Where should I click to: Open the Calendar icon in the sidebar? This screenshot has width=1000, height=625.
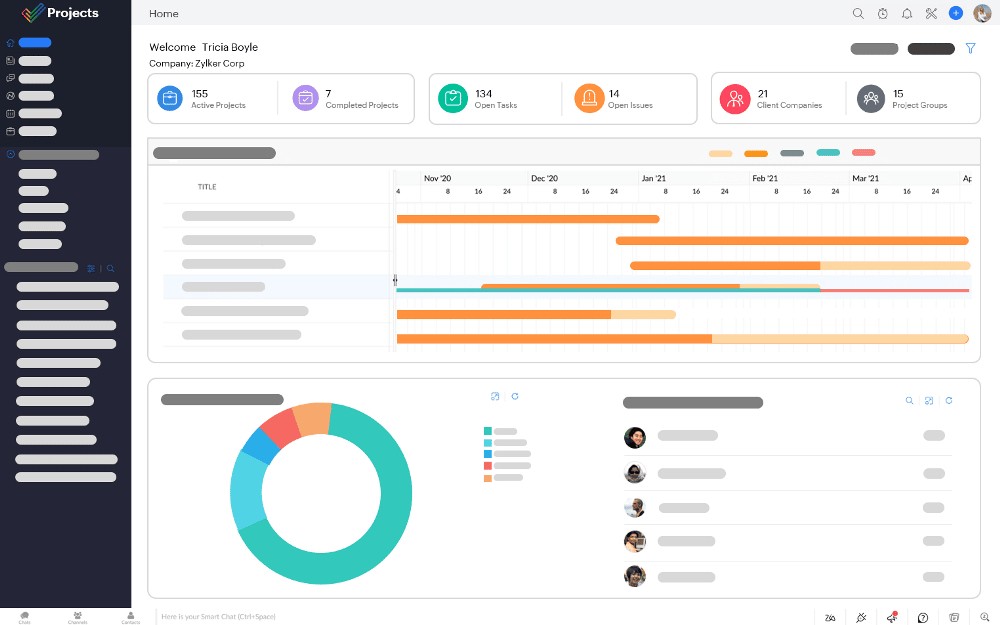click(10, 114)
